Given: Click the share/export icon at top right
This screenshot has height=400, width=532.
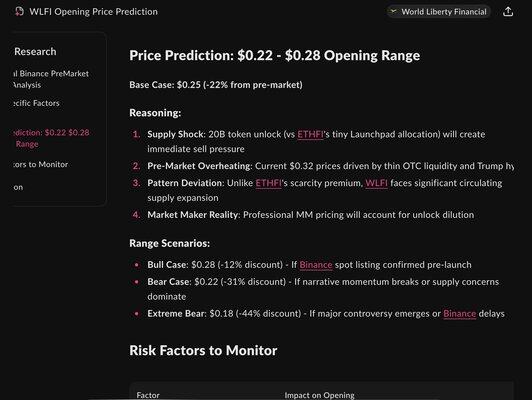Looking at the screenshot, I should [x=508, y=12].
